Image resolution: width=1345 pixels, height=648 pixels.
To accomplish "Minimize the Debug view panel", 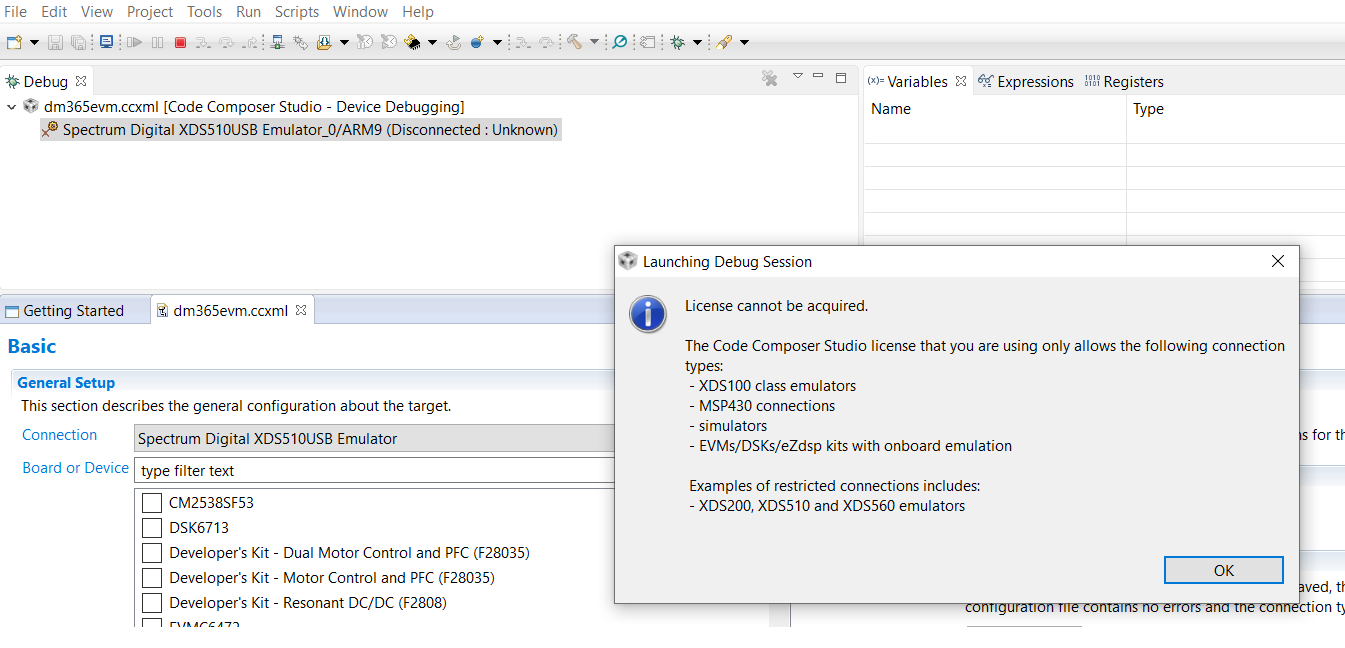I will click(818, 76).
